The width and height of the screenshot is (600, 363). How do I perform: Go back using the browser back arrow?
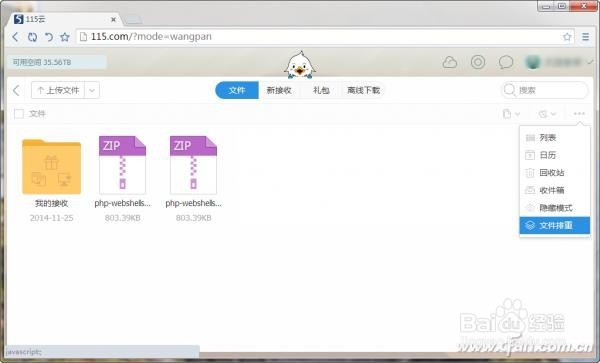(15, 37)
